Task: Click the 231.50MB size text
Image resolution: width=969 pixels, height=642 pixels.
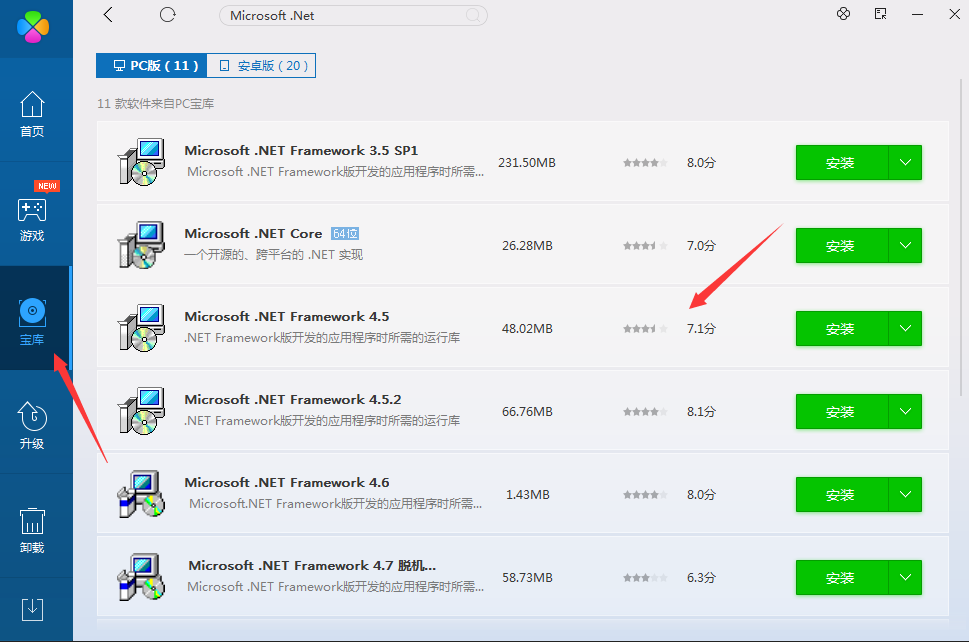Action: [527, 163]
